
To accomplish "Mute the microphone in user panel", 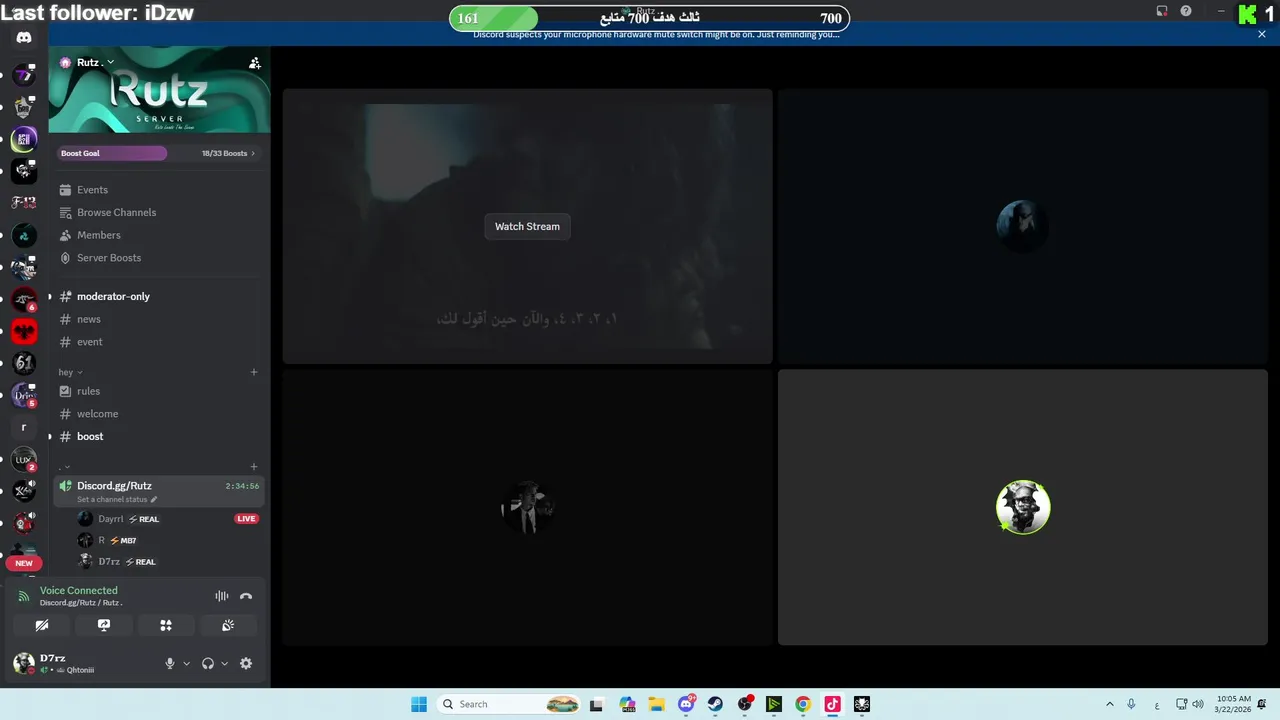I will tap(170, 663).
